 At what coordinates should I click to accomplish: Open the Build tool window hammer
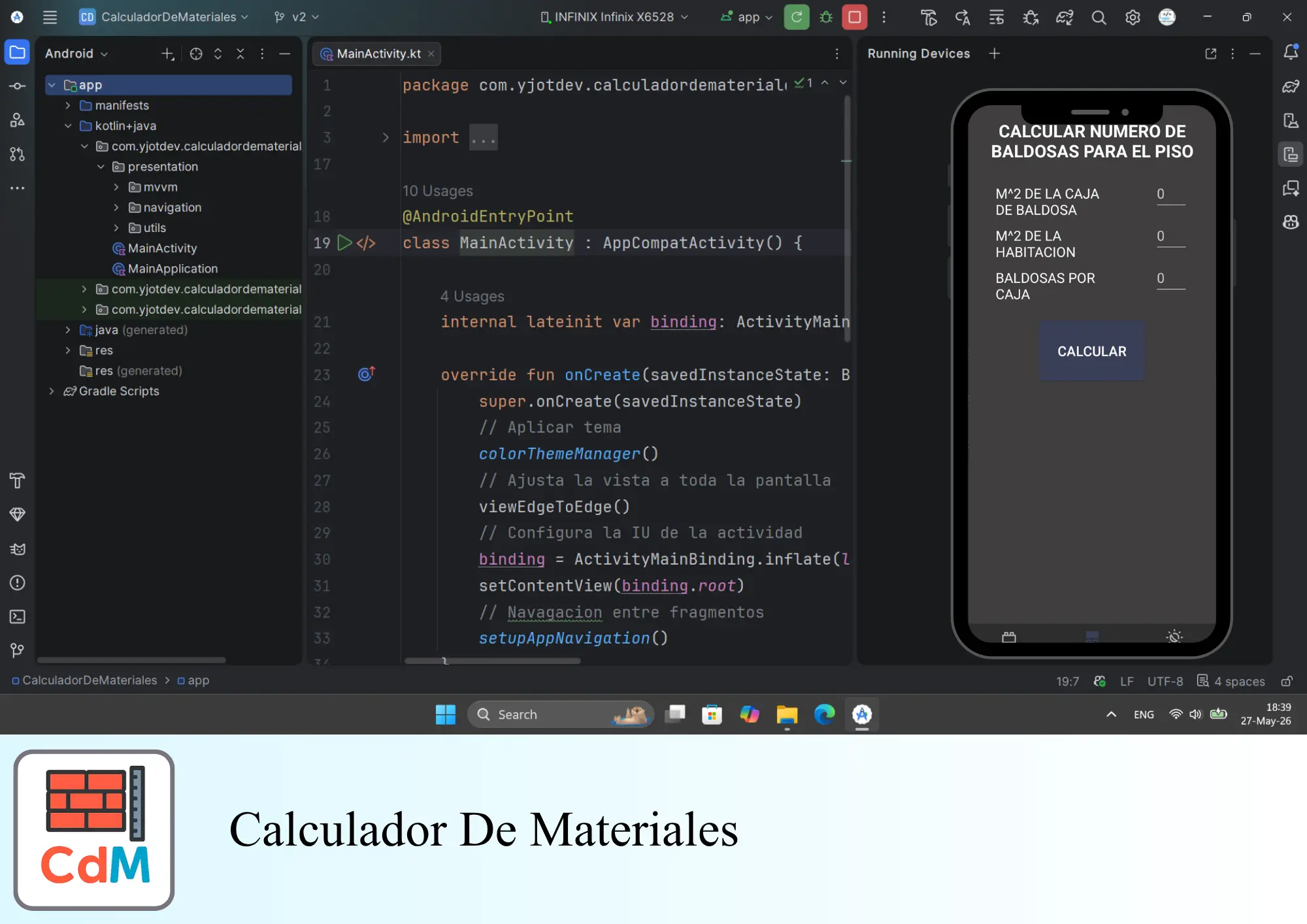(18, 481)
